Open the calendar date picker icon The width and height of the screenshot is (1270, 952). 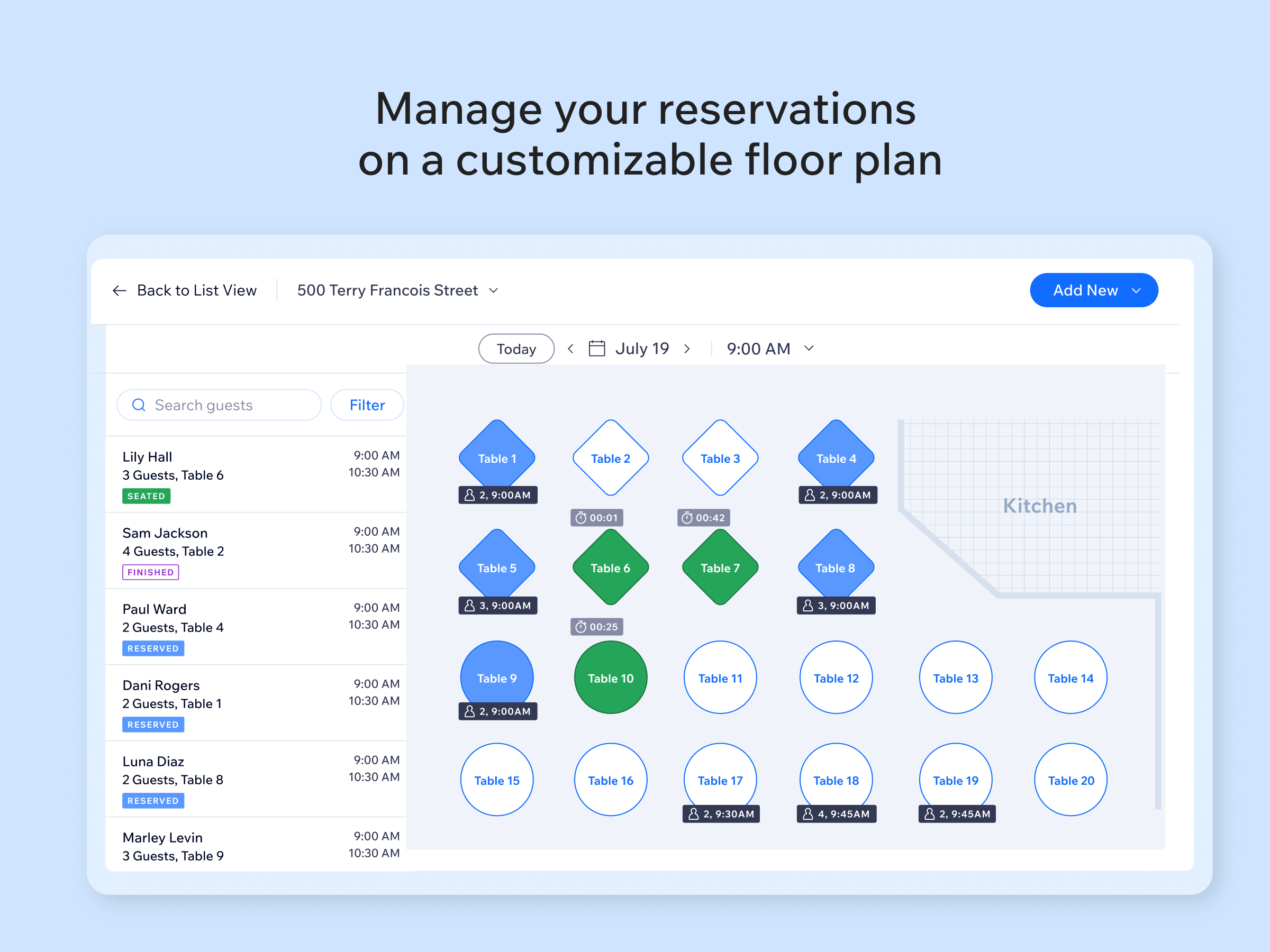(596, 349)
